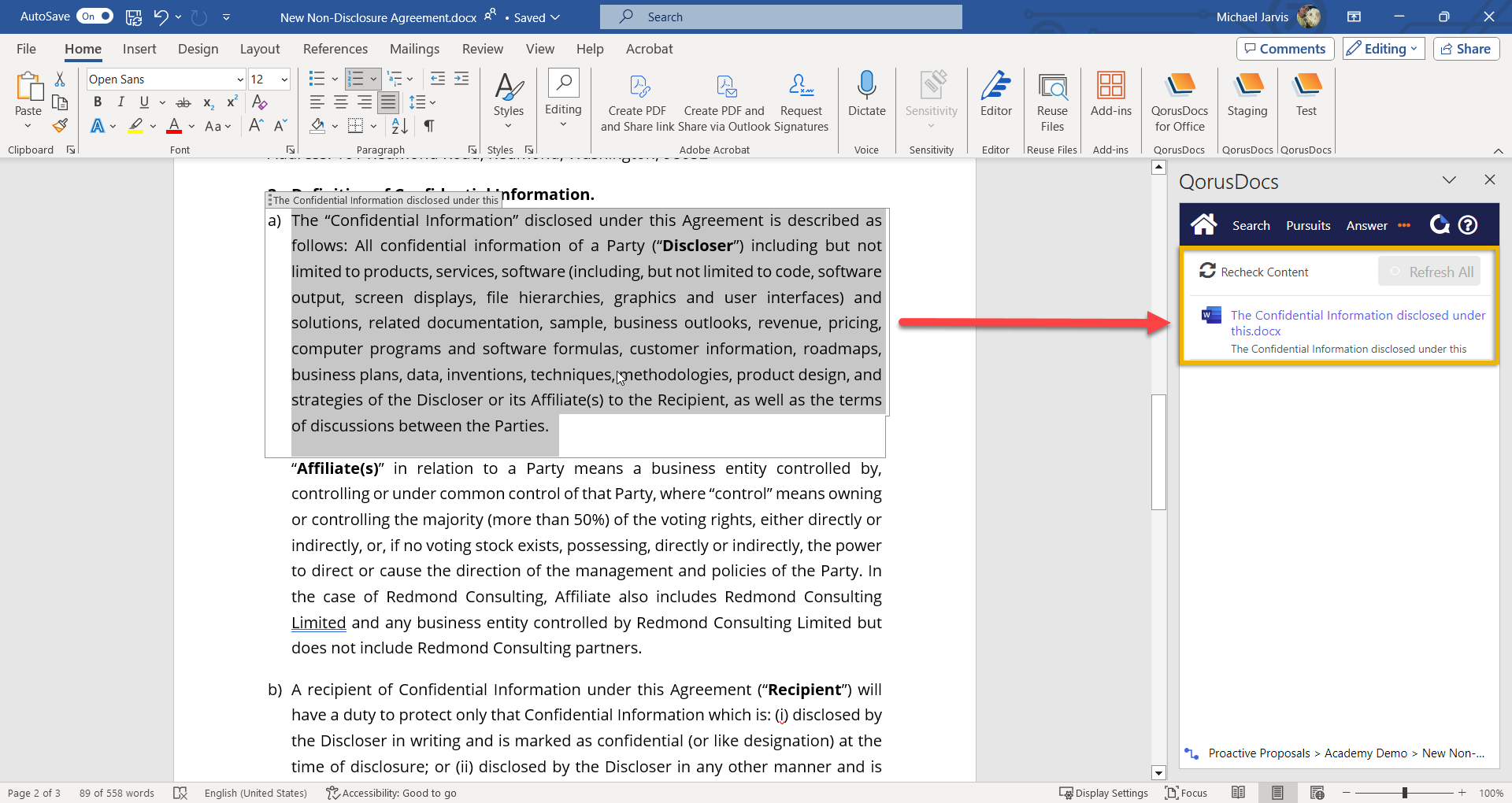Click Show/Hide paragraph marks icon

429,126
